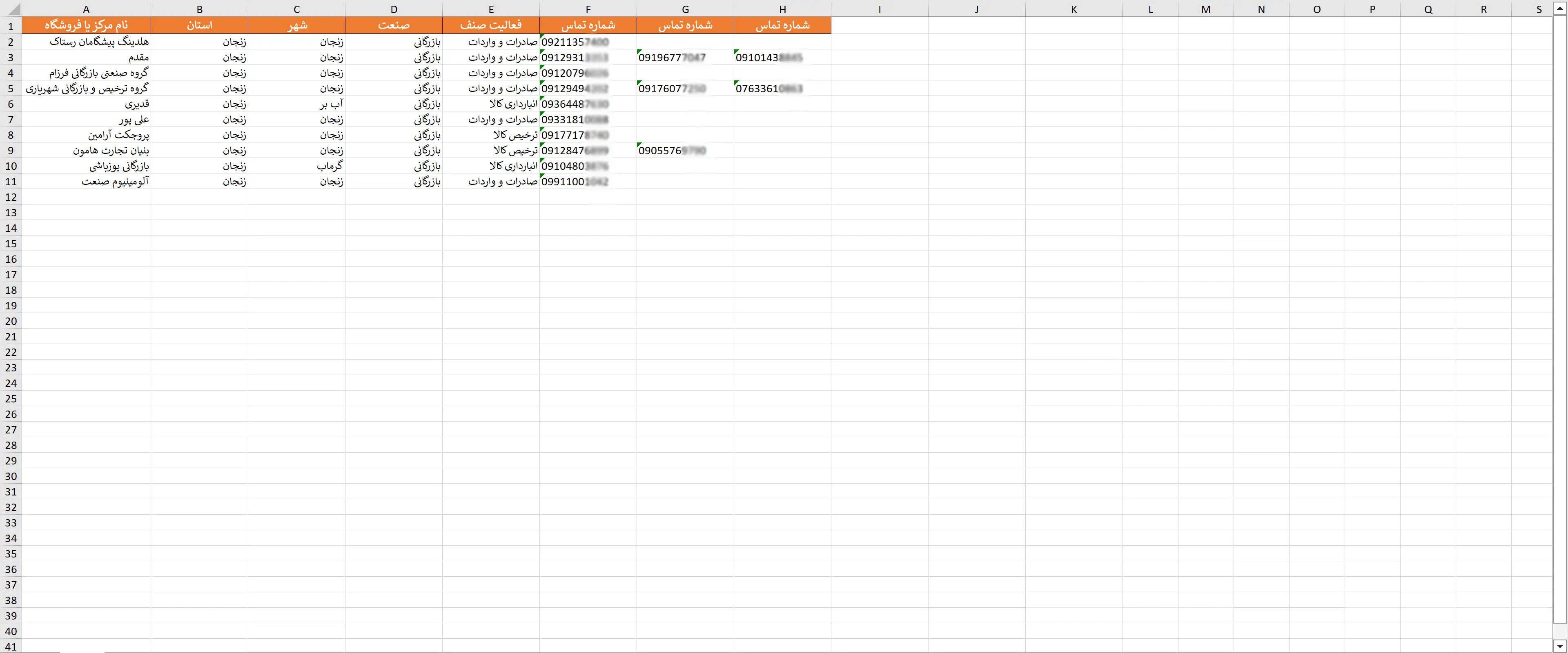The width and height of the screenshot is (1568, 653).
Task: Select column header E
Action: [490, 9]
